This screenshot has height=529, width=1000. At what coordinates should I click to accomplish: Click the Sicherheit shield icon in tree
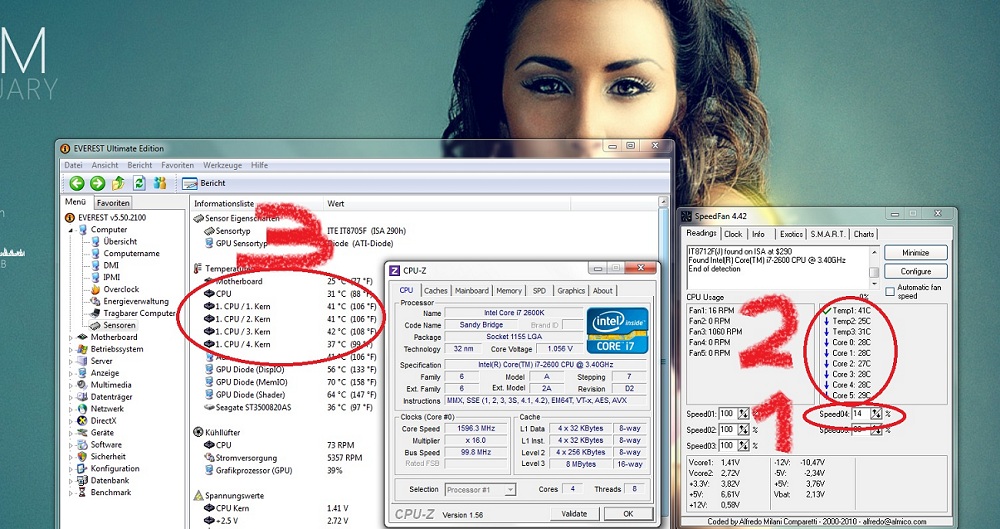82,457
